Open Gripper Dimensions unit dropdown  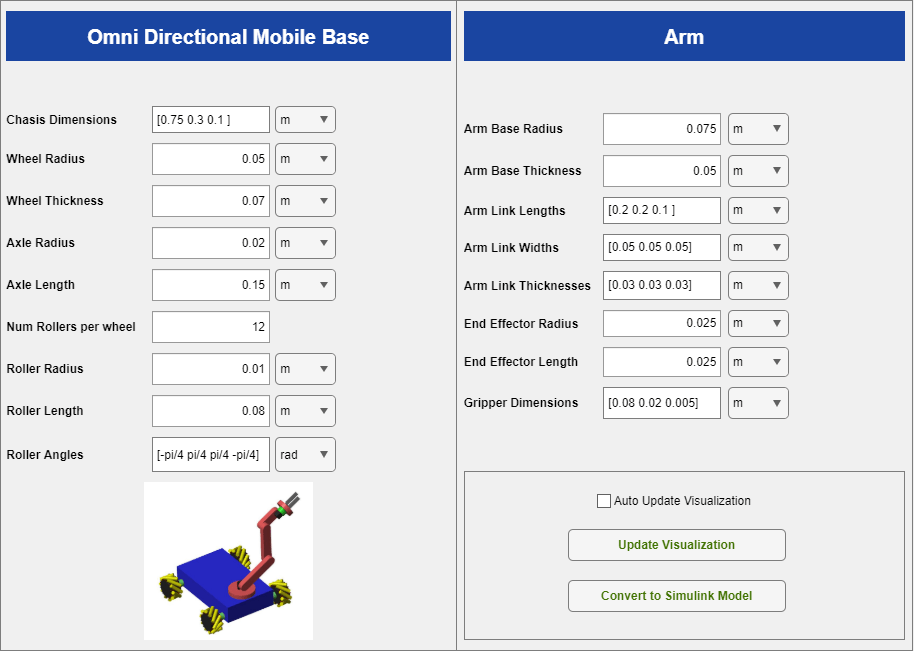[758, 403]
